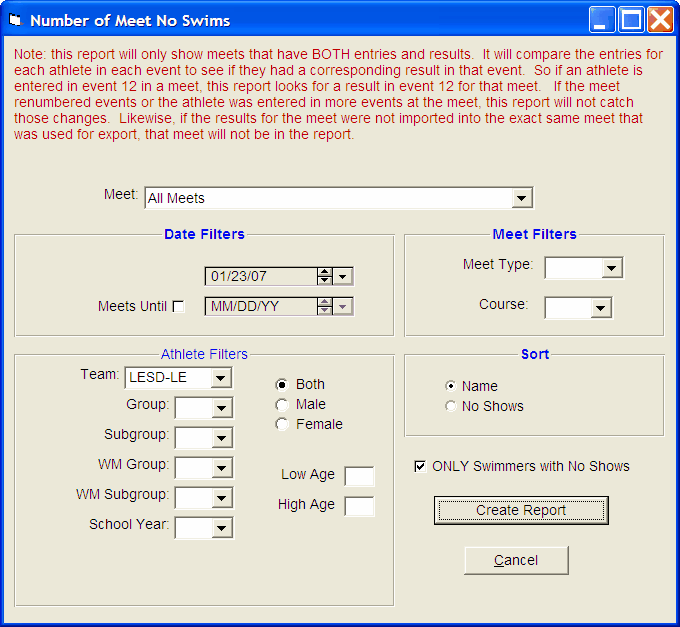Select the Female radio button
Image resolution: width=680 pixels, height=627 pixels.
282,425
